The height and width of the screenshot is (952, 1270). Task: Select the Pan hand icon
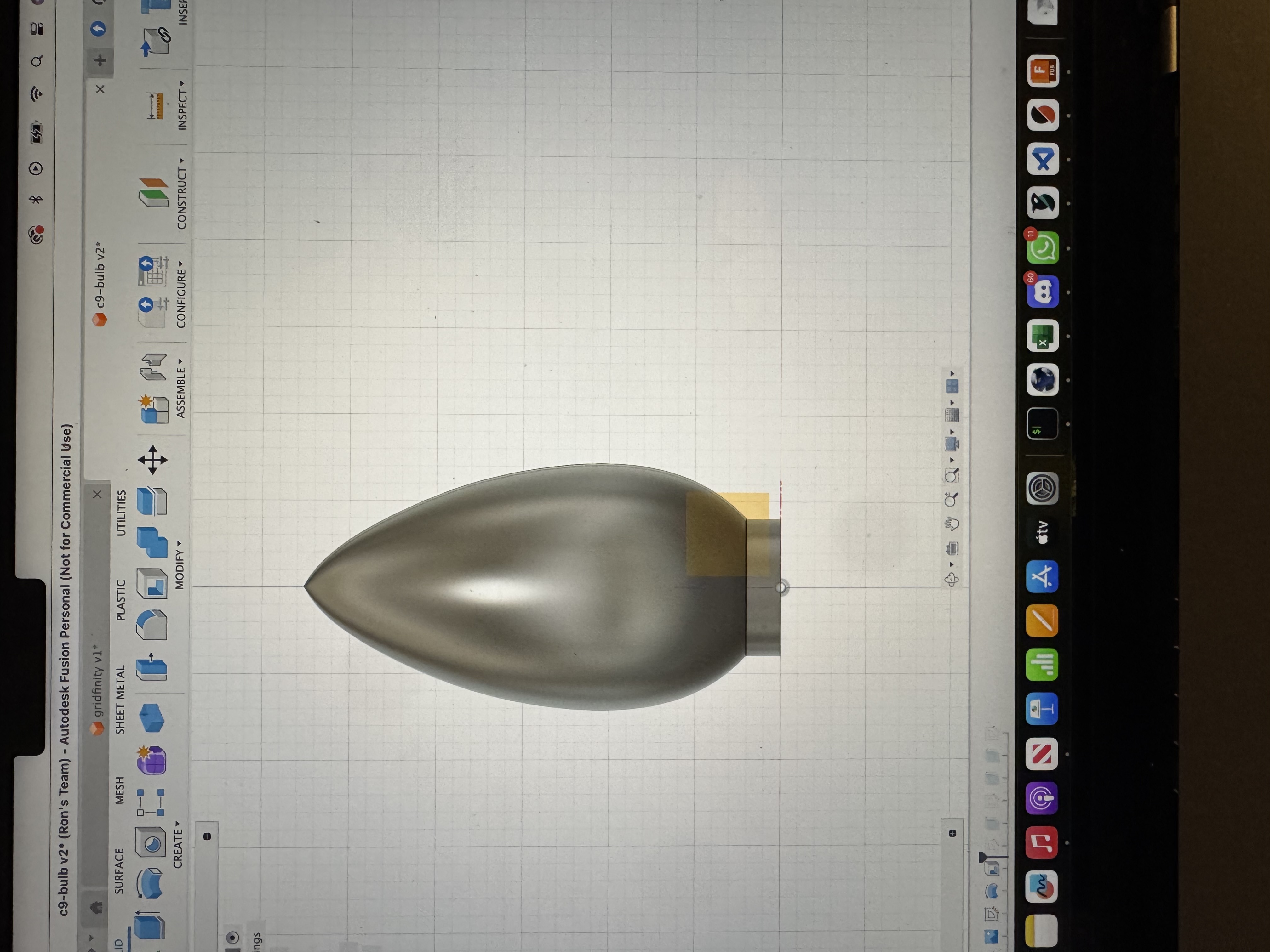click(952, 523)
